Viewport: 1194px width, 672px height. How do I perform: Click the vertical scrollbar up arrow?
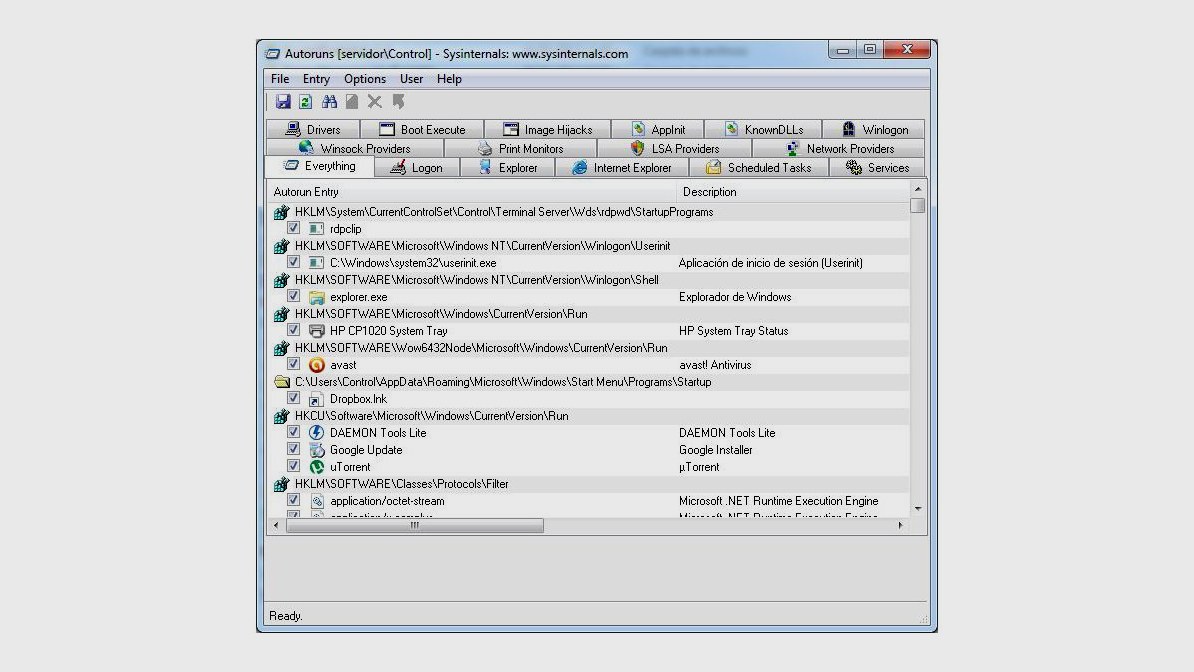[x=918, y=189]
